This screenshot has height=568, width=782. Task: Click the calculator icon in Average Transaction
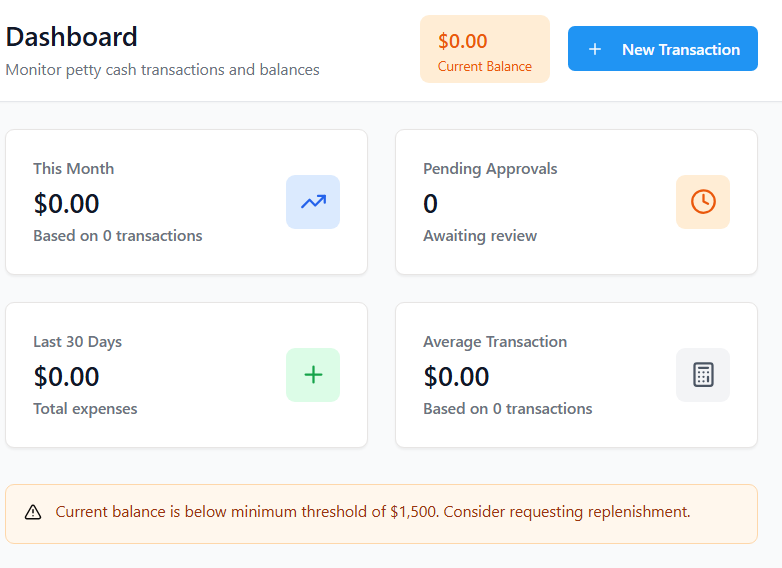pos(703,375)
